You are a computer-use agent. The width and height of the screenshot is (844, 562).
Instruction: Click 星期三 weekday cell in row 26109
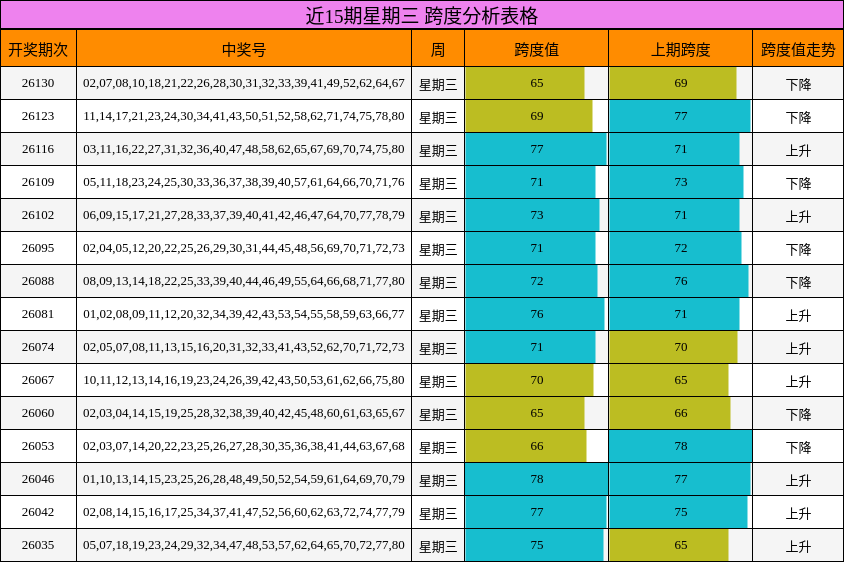438,184
